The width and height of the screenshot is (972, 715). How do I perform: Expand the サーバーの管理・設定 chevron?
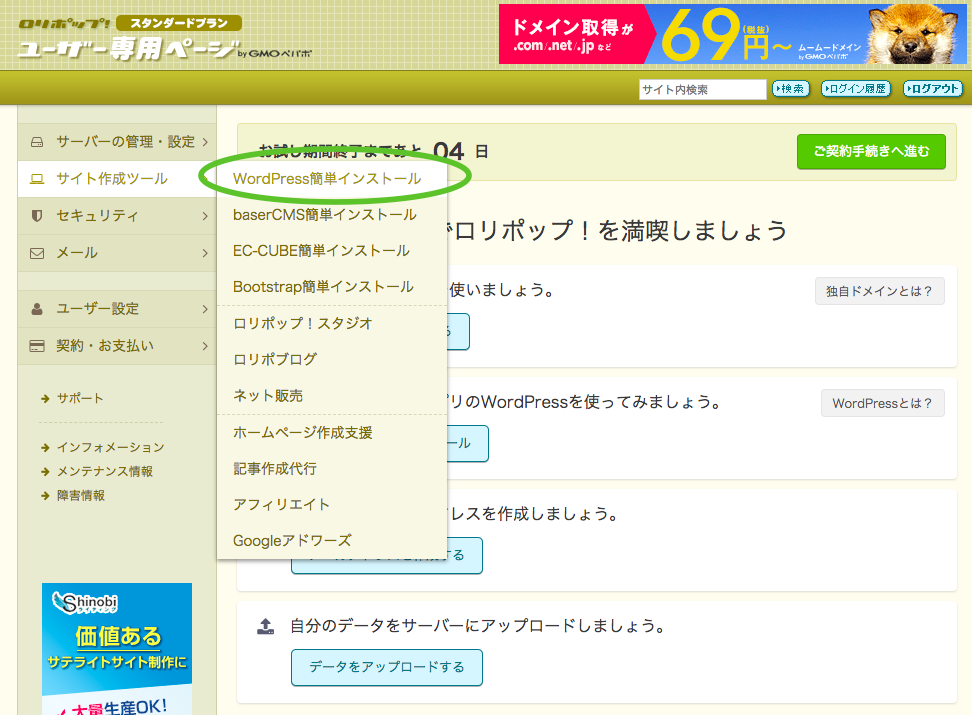point(205,142)
